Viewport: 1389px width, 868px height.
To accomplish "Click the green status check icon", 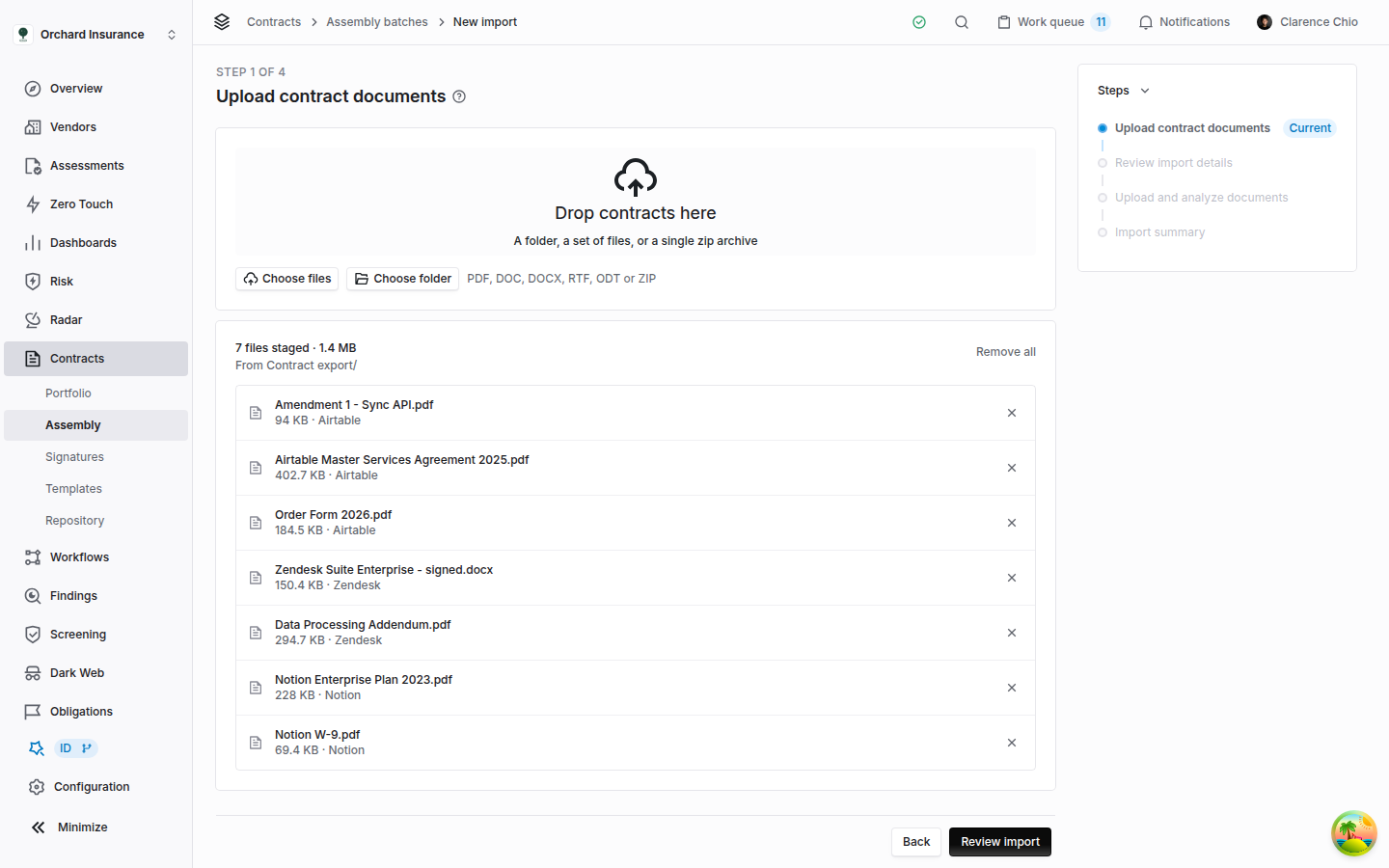I will pos(919,22).
